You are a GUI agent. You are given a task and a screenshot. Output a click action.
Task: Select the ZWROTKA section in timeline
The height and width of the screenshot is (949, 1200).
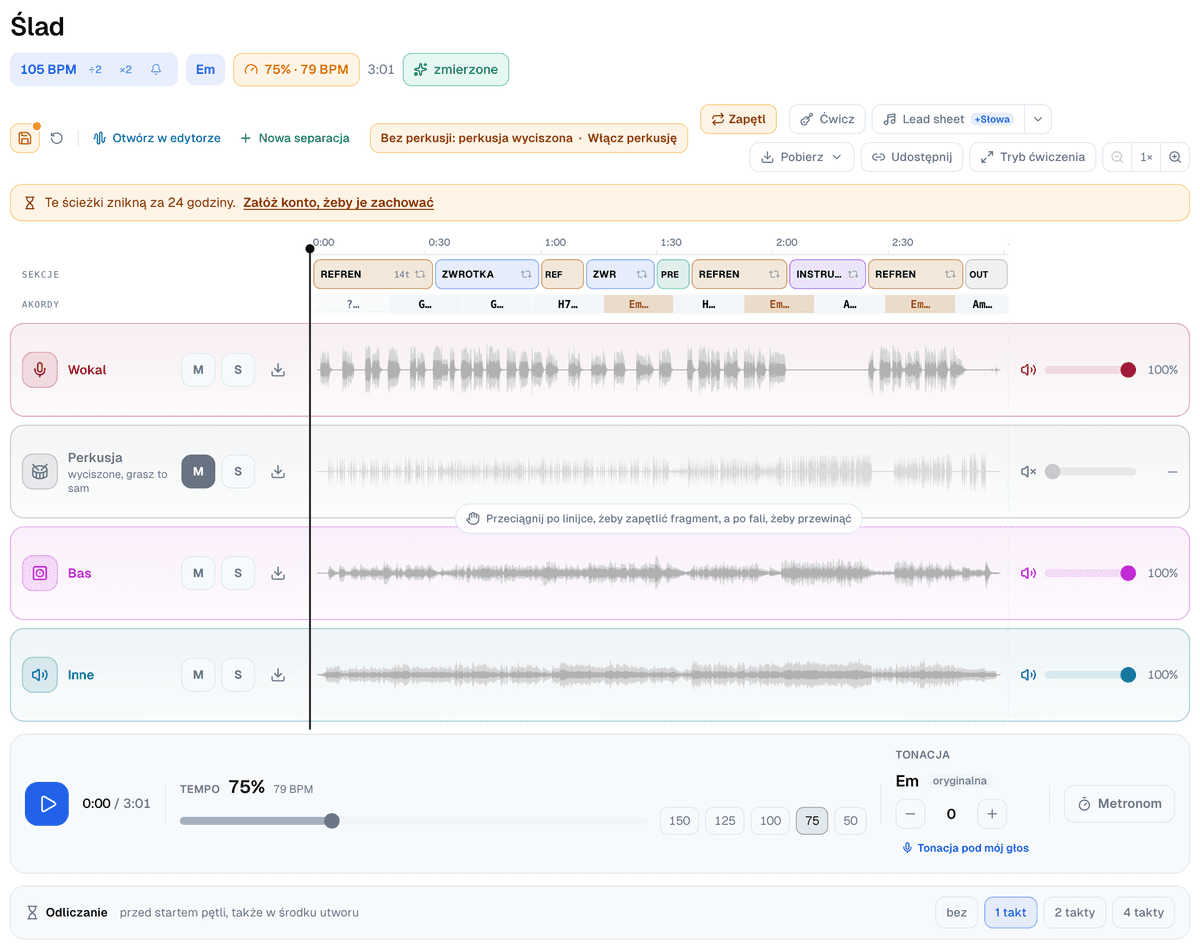point(487,274)
